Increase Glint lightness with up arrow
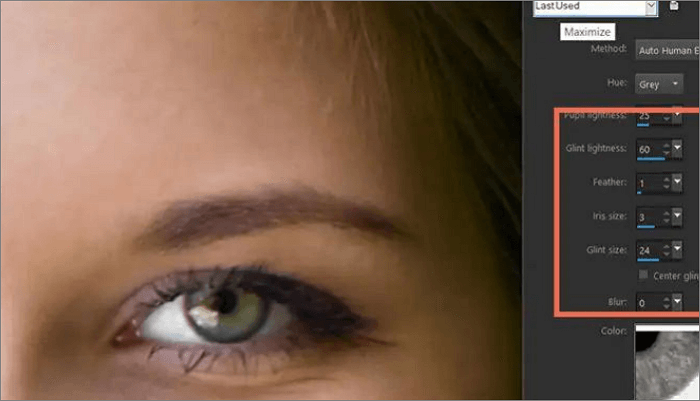700x401 pixels. tap(666, 146)
